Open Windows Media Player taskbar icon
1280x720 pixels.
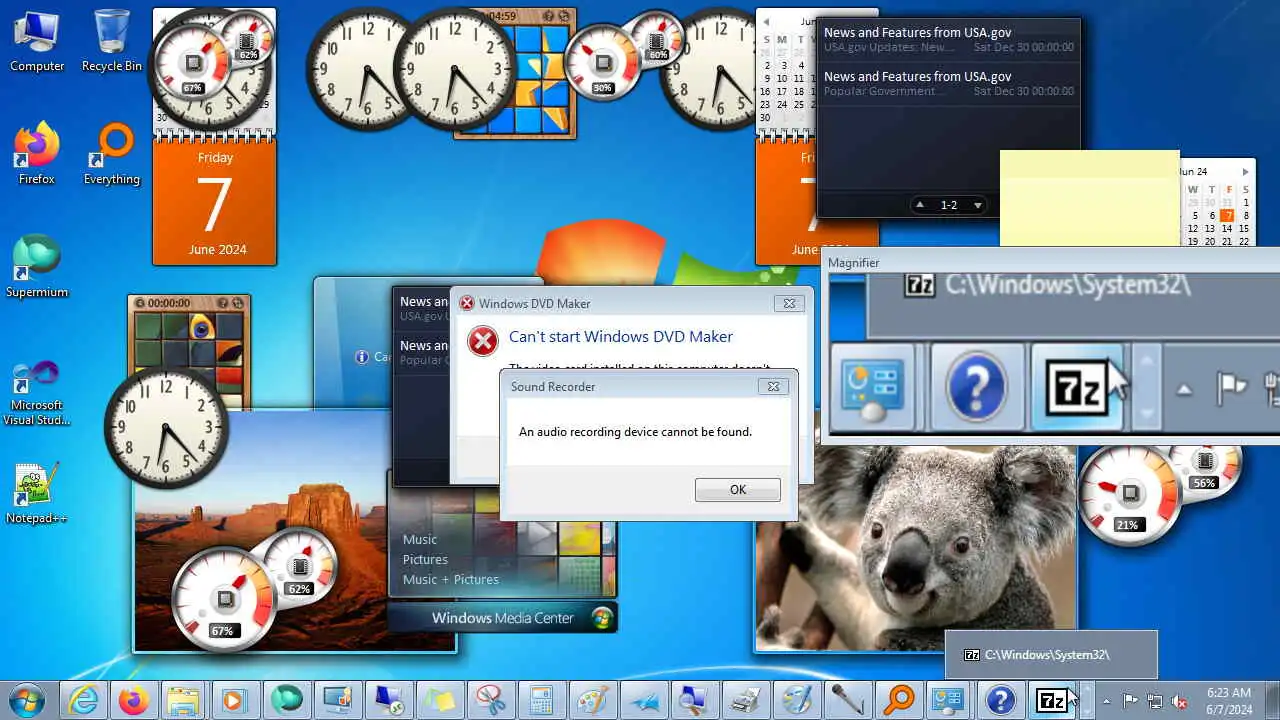coord(236,701)
